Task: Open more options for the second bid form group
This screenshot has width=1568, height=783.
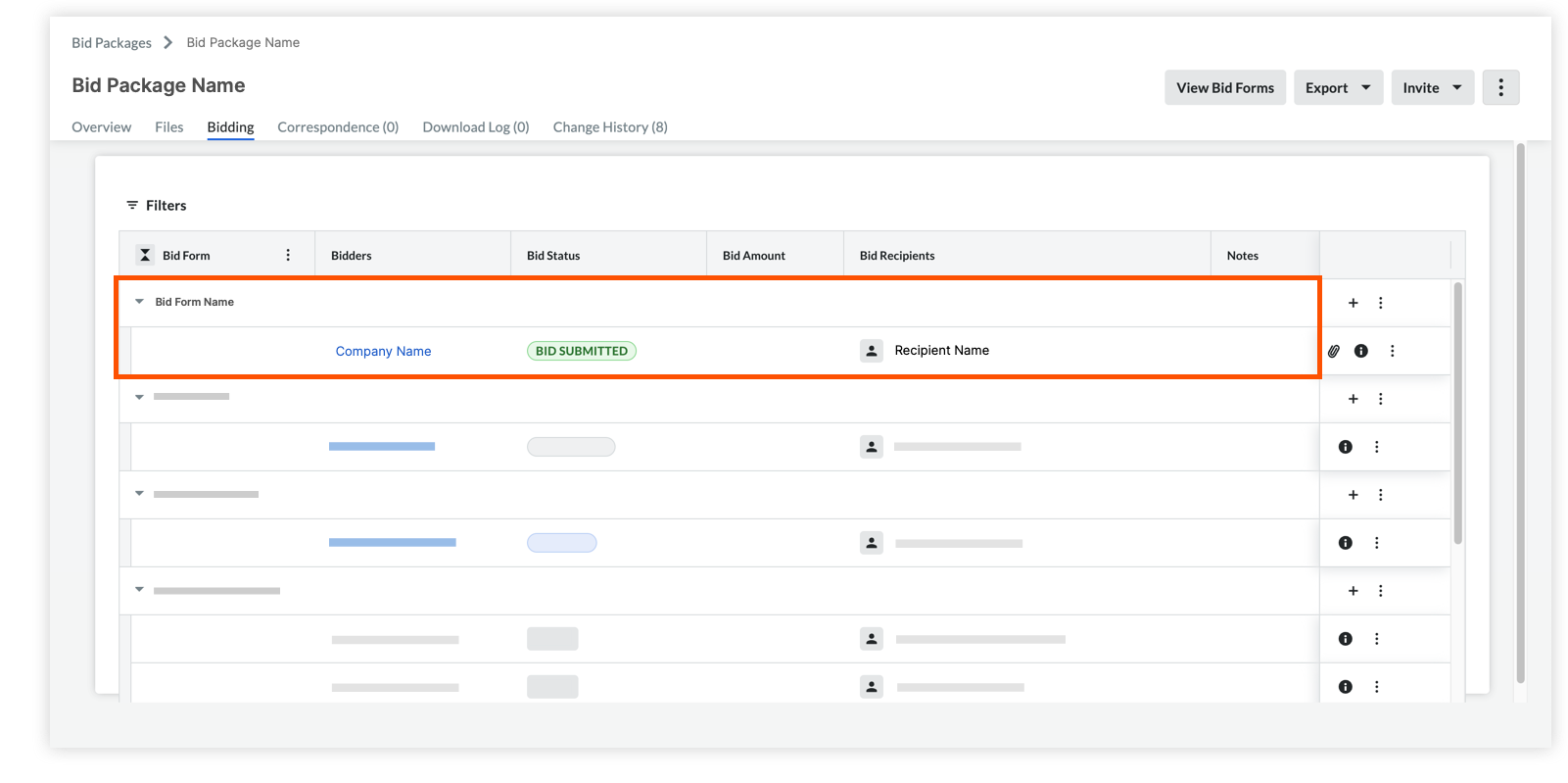Action: pyautogui.click(x=1381, y=399)
